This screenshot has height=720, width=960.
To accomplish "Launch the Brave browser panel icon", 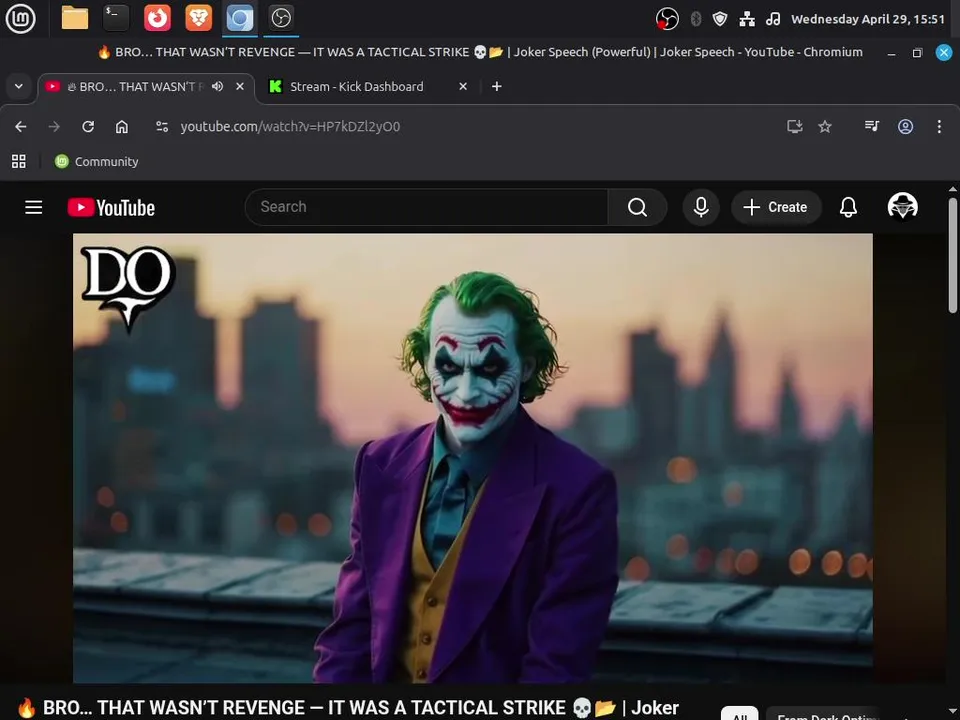I will [198, 18].
